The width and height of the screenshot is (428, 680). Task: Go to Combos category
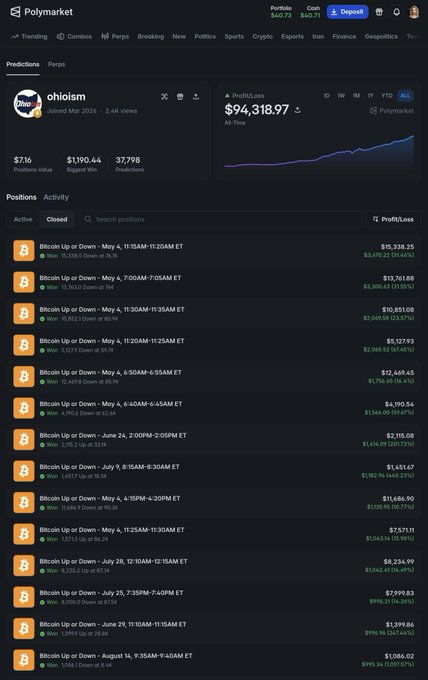pyautogui.click(x=74, y=36)
